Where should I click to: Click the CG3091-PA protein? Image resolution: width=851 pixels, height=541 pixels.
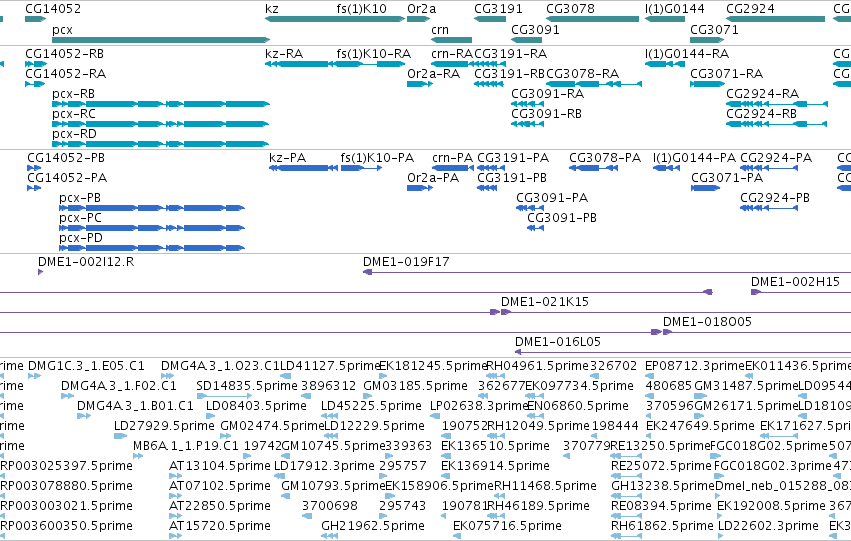pyautogui.click(x=530, y=208)
